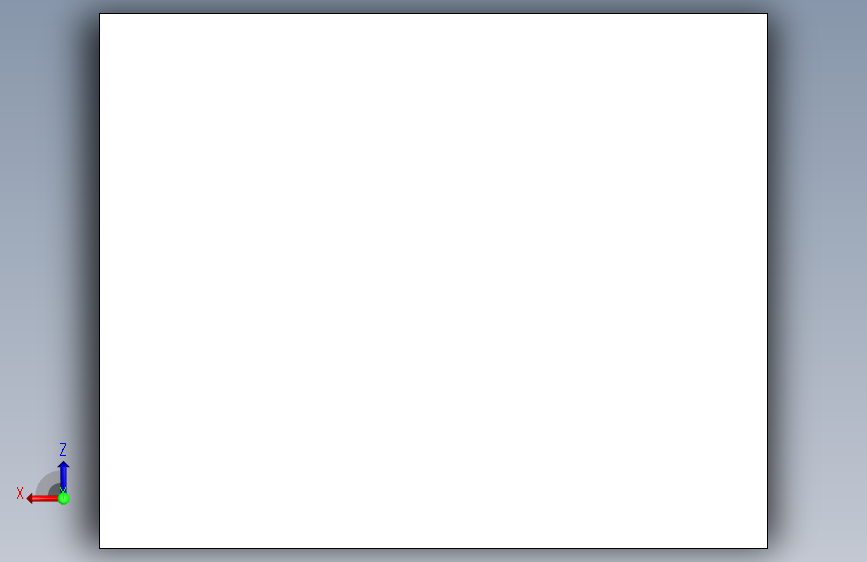
Task: Click the tip of the X axis arrowhead
Action: point(27,499)
